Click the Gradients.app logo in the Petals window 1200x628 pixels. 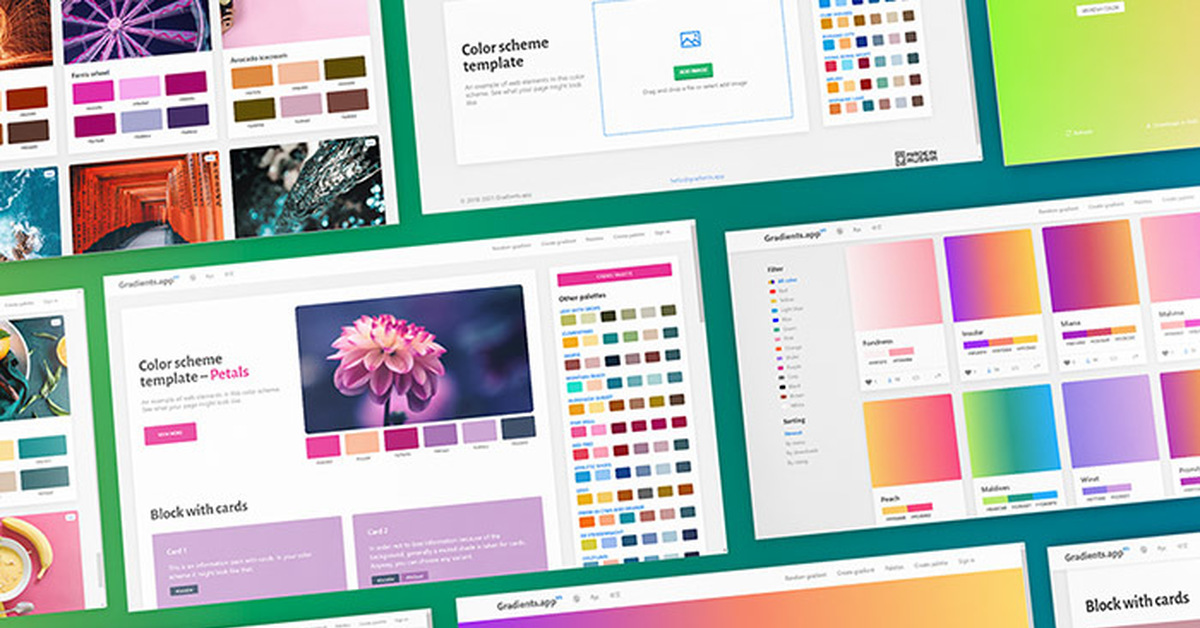pyautogui.click(x=147, y=282)
